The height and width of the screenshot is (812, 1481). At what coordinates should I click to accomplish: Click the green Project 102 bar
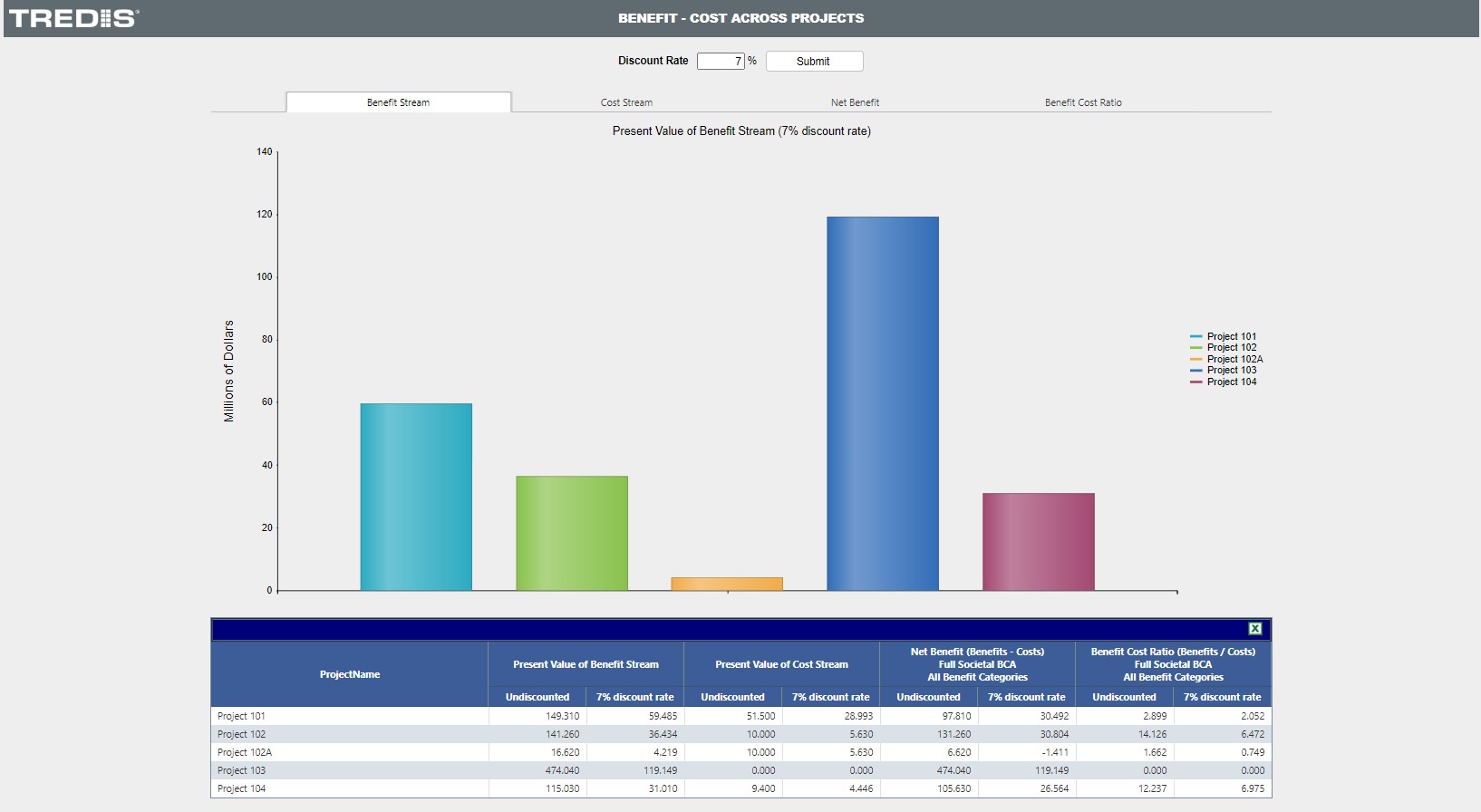point(572,533)
